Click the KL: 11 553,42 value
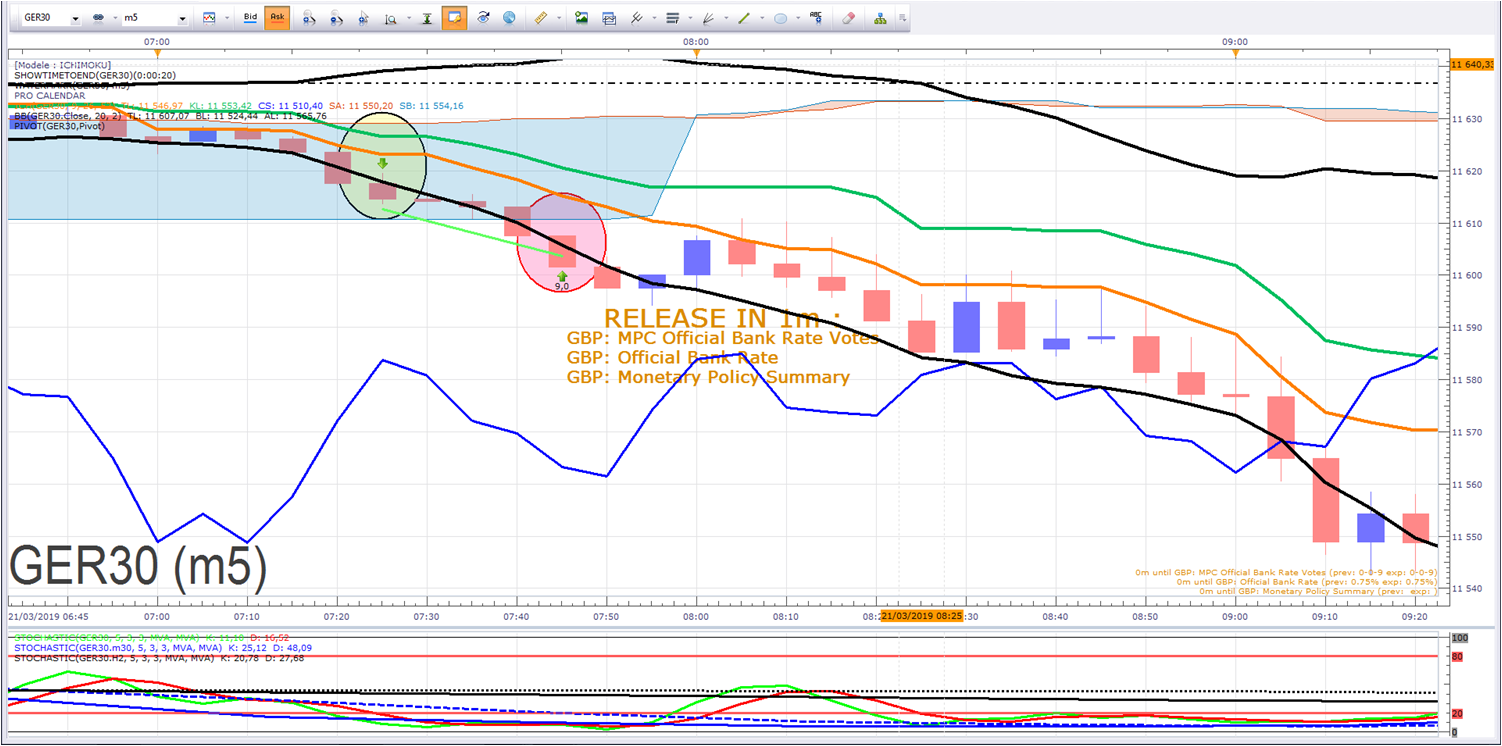Screen dimensions: 1502x746 [x=221, y=106]
